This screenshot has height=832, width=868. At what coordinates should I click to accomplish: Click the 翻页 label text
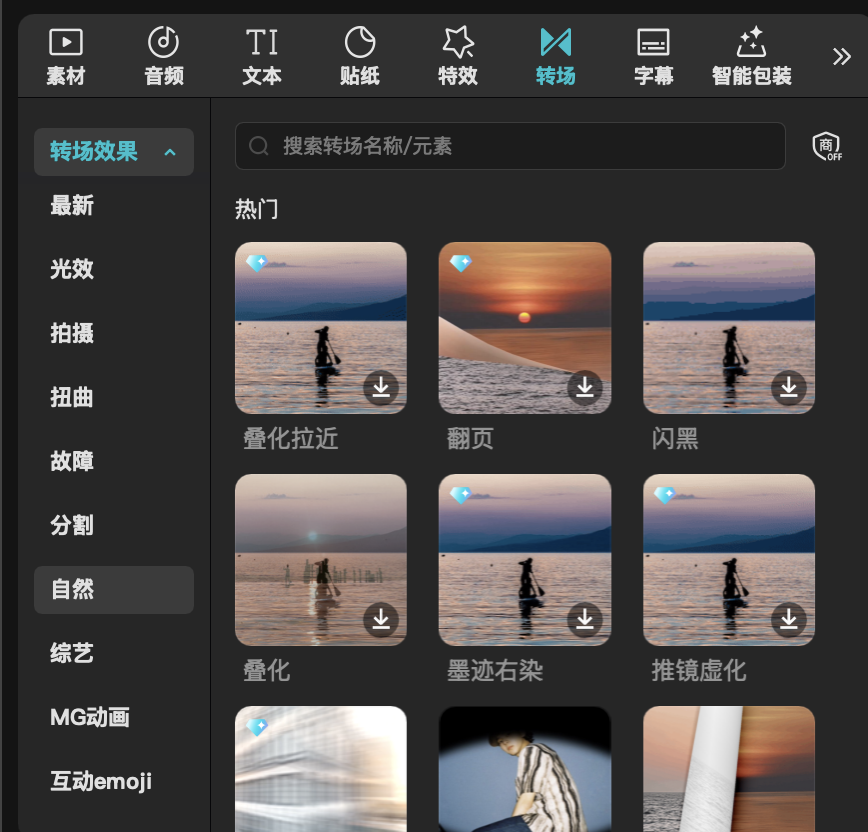[471, 438]
